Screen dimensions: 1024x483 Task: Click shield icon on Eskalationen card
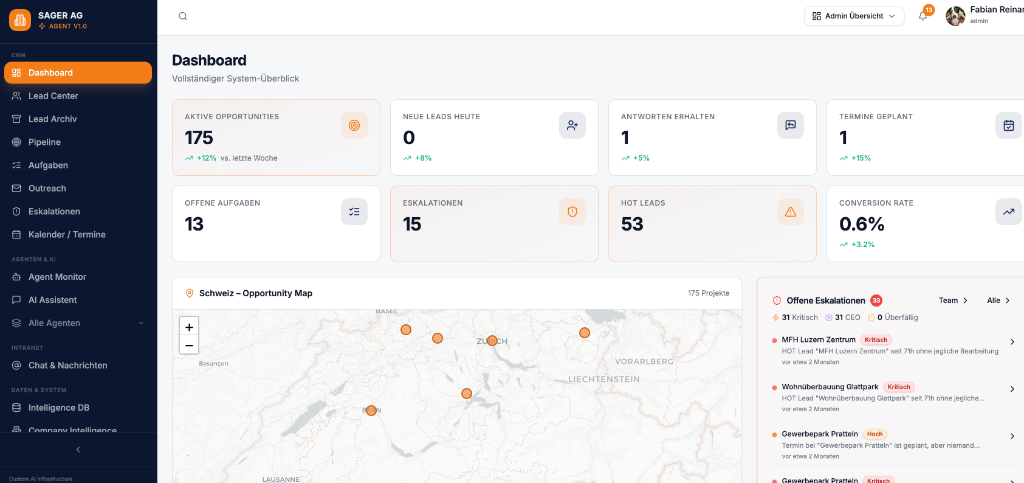pos(572,211)
